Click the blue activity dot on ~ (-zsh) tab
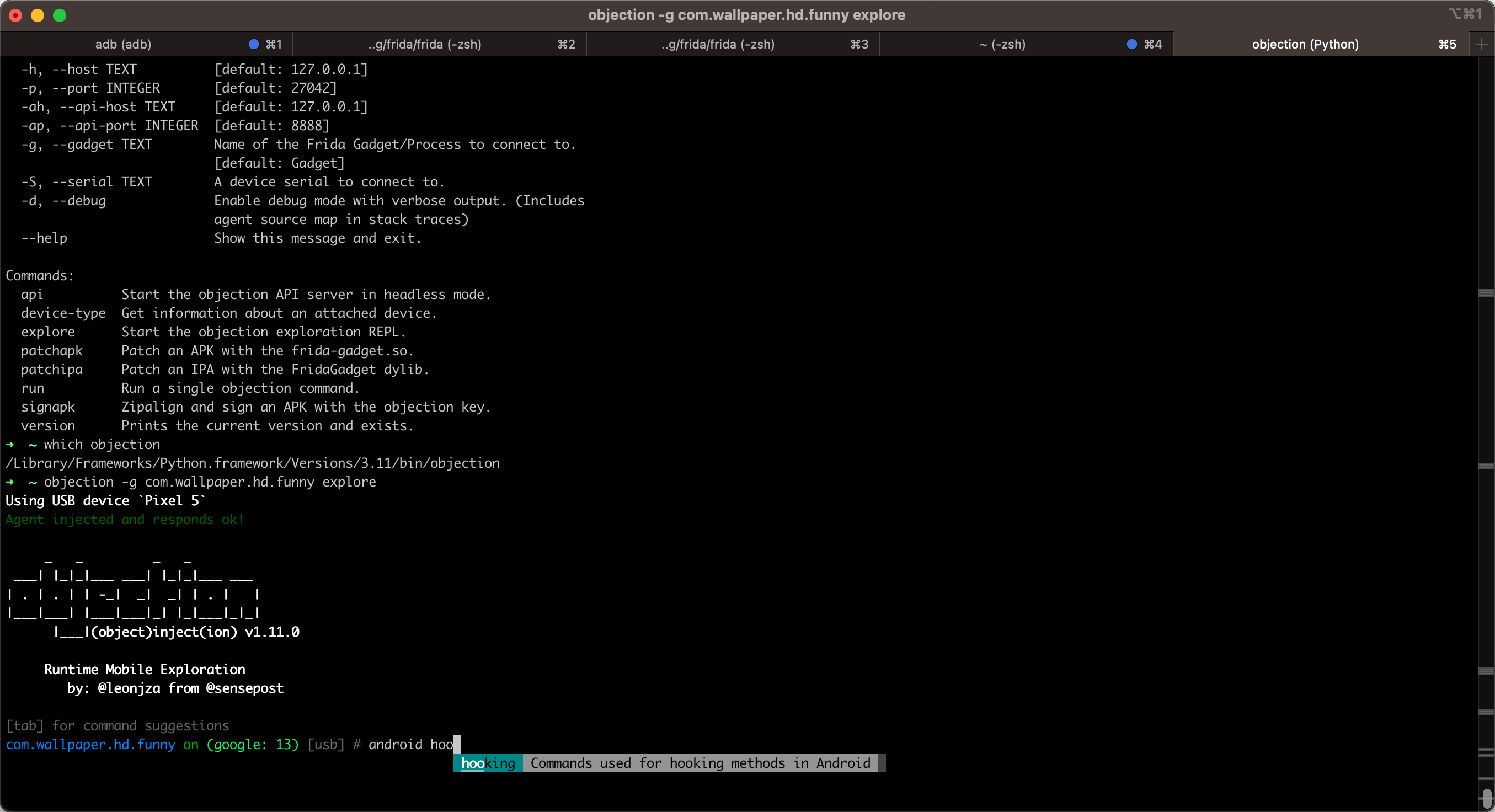This screenshot has height=812, width=1495. pyautogui.click(x=1131, y=44)
